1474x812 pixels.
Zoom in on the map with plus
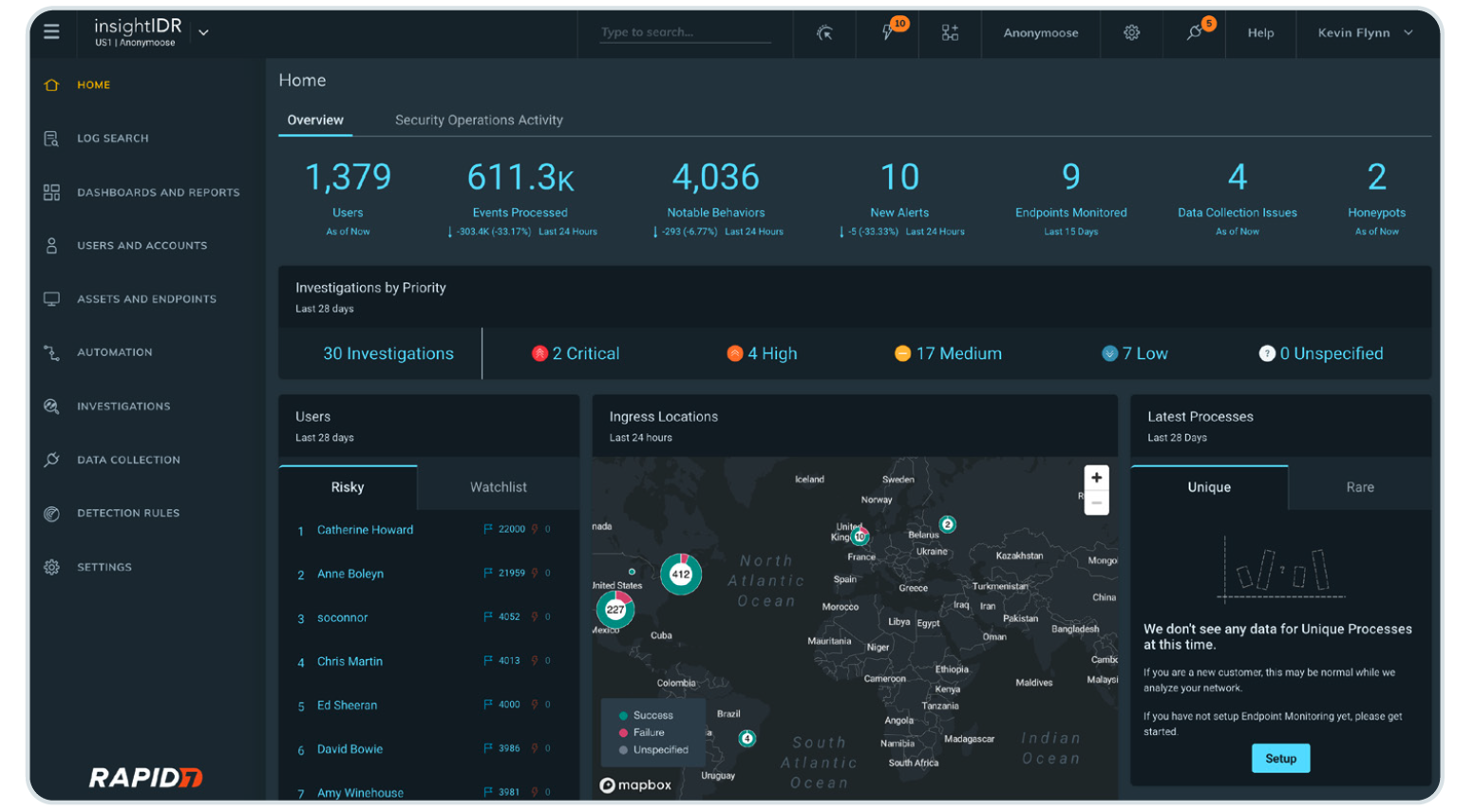click(x=1096, y=478)
